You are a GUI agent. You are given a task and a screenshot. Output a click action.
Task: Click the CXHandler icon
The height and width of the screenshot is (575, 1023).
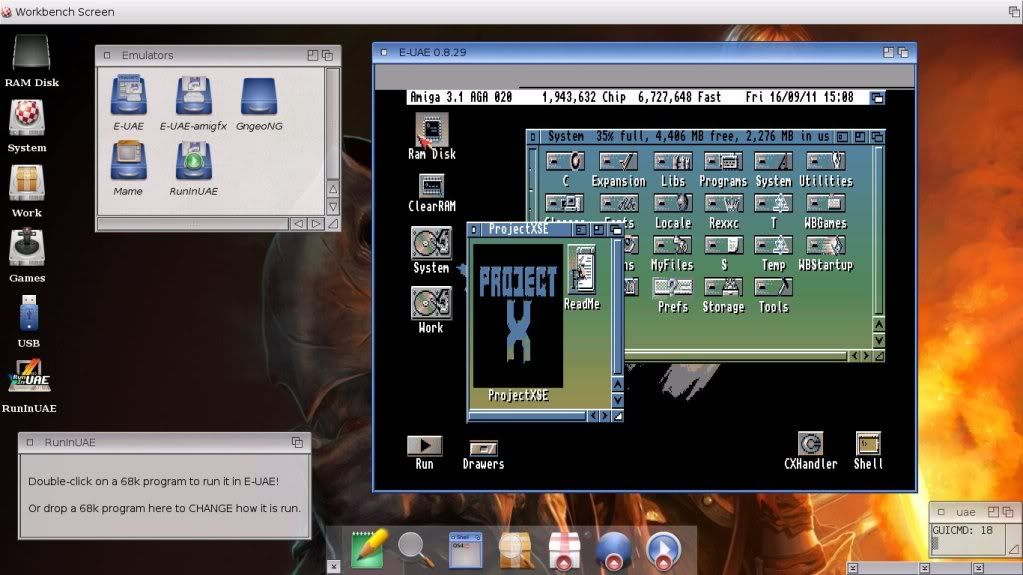click(x=810, y=444)
